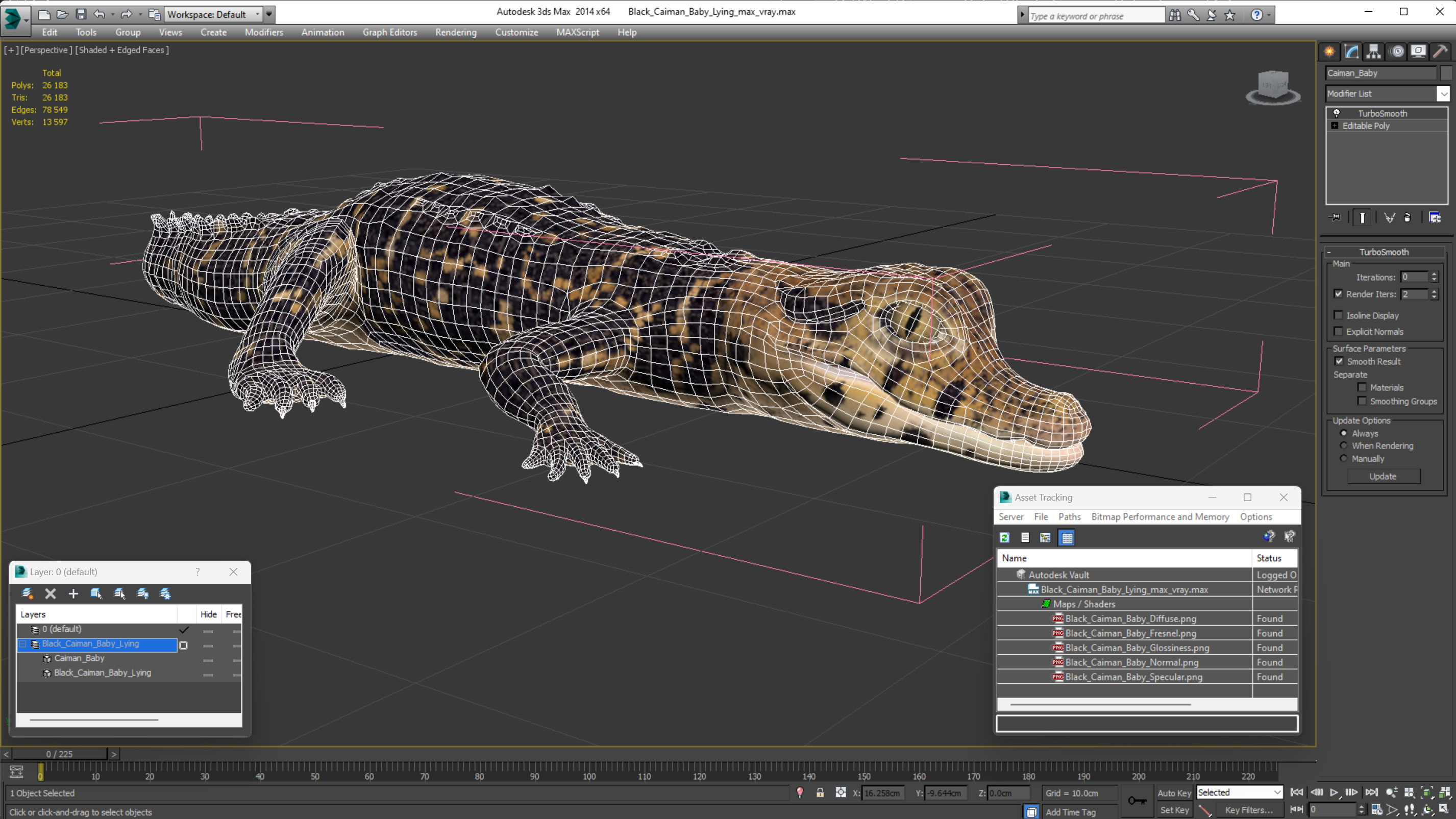The width and height of the screenshot is (1456, 819).
Task: Click the Caiman_Baby object name field
Action: [1381, 73]
